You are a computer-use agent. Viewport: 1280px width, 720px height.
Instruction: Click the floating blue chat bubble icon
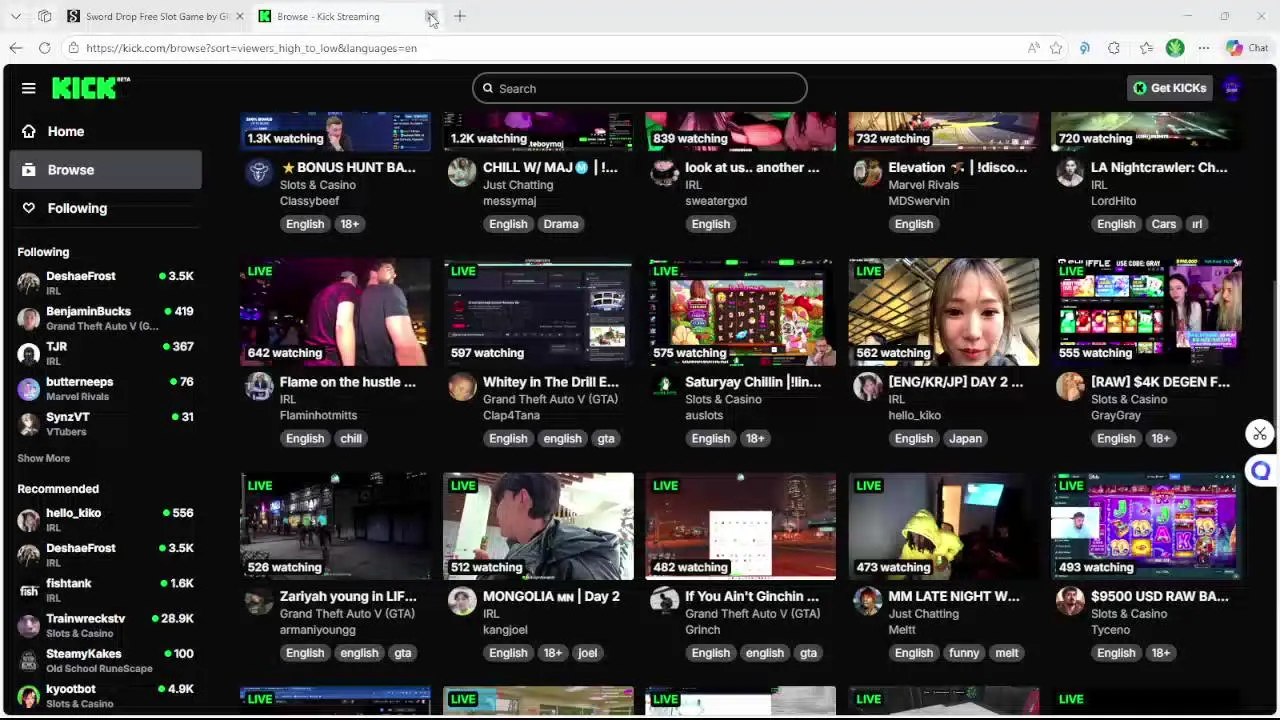[1261, 471]
